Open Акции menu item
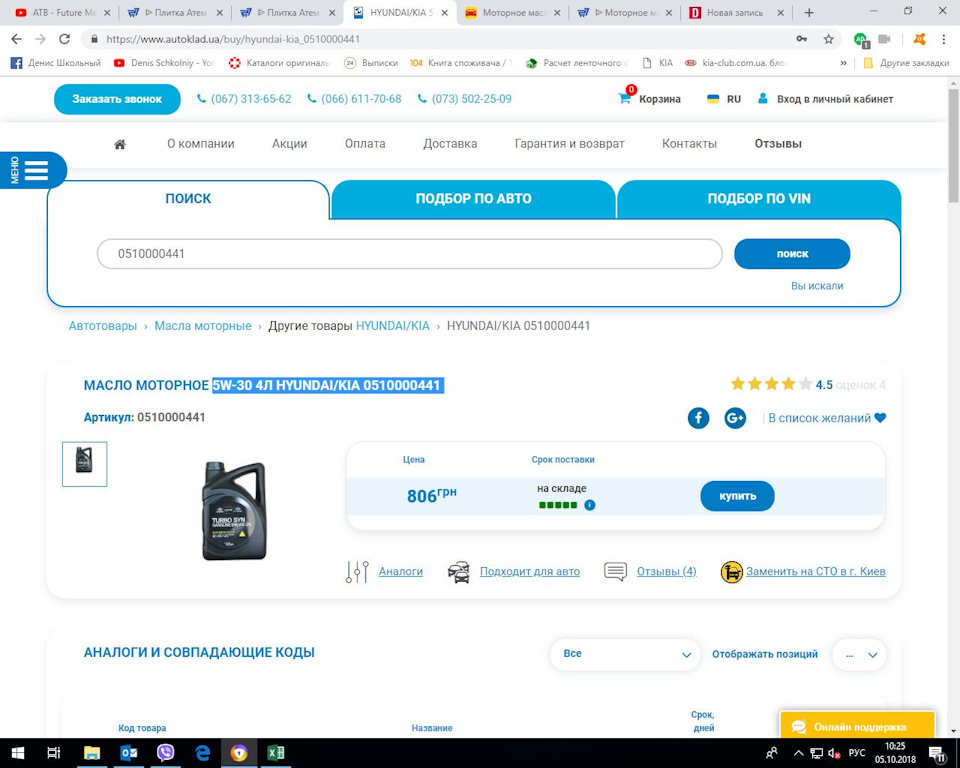This screenshot has width=960, height=768. click(290, 144)
